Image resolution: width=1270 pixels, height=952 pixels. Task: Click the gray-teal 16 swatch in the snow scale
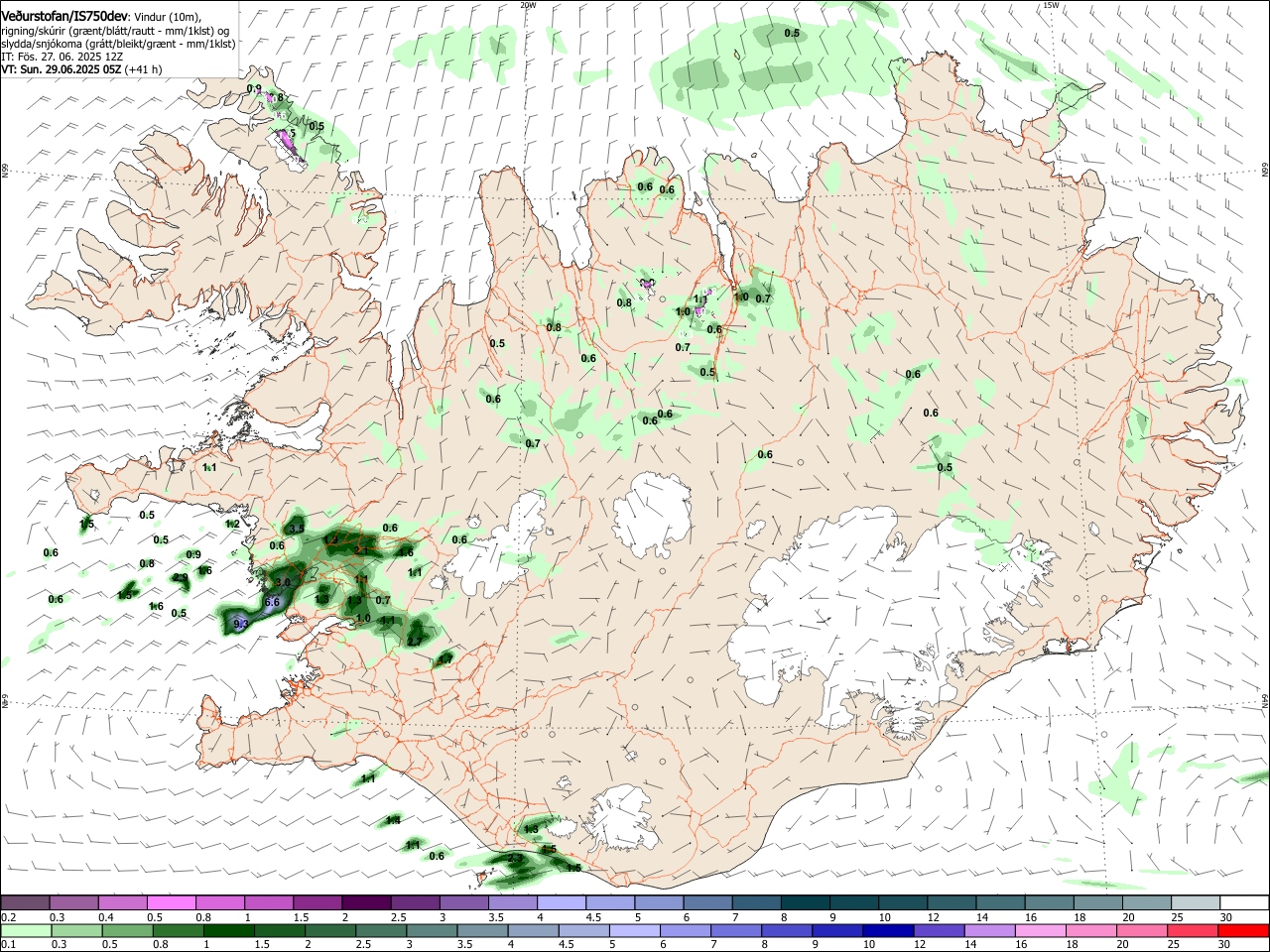[x=1050, y=903]
